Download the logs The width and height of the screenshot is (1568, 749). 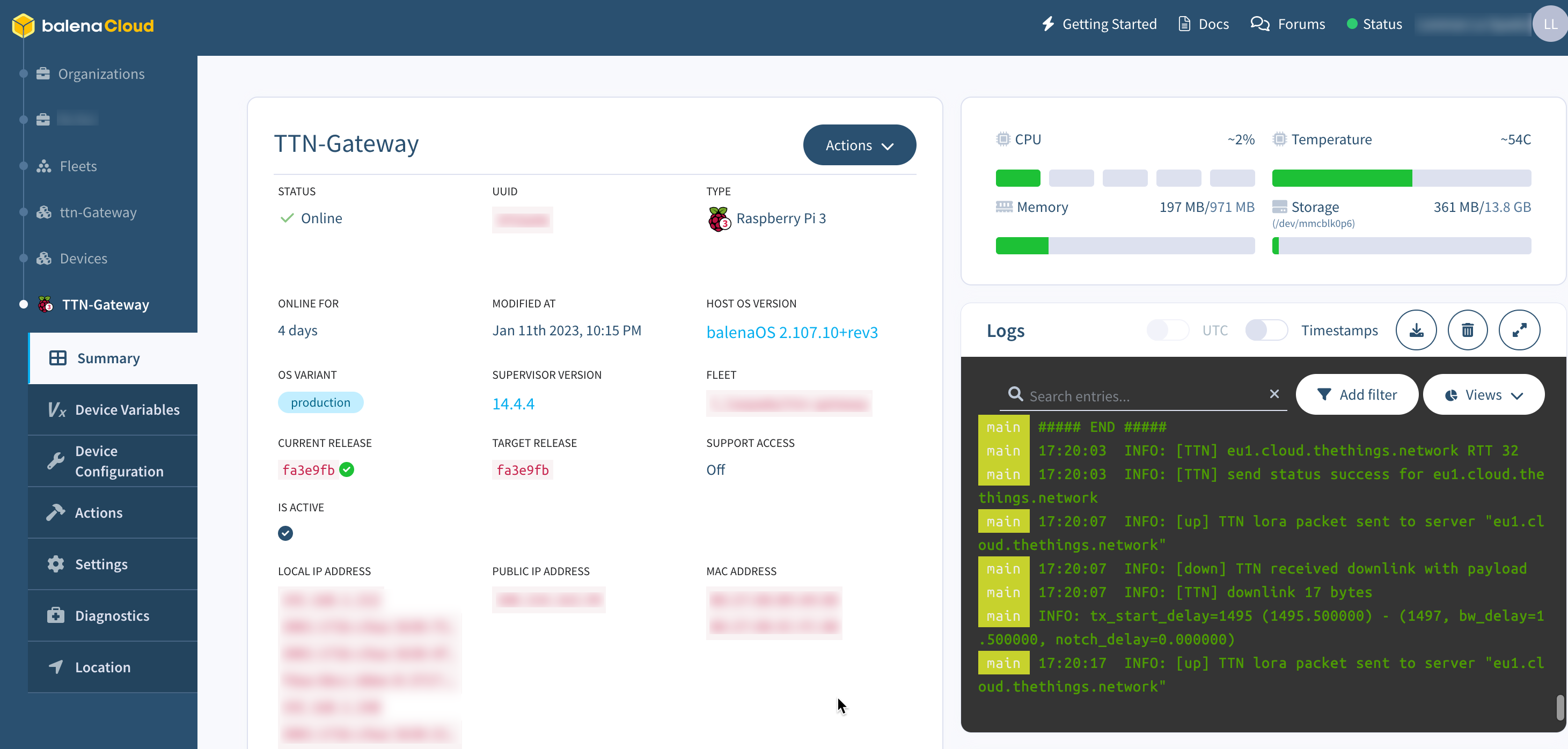click(x=1417, y=331)
